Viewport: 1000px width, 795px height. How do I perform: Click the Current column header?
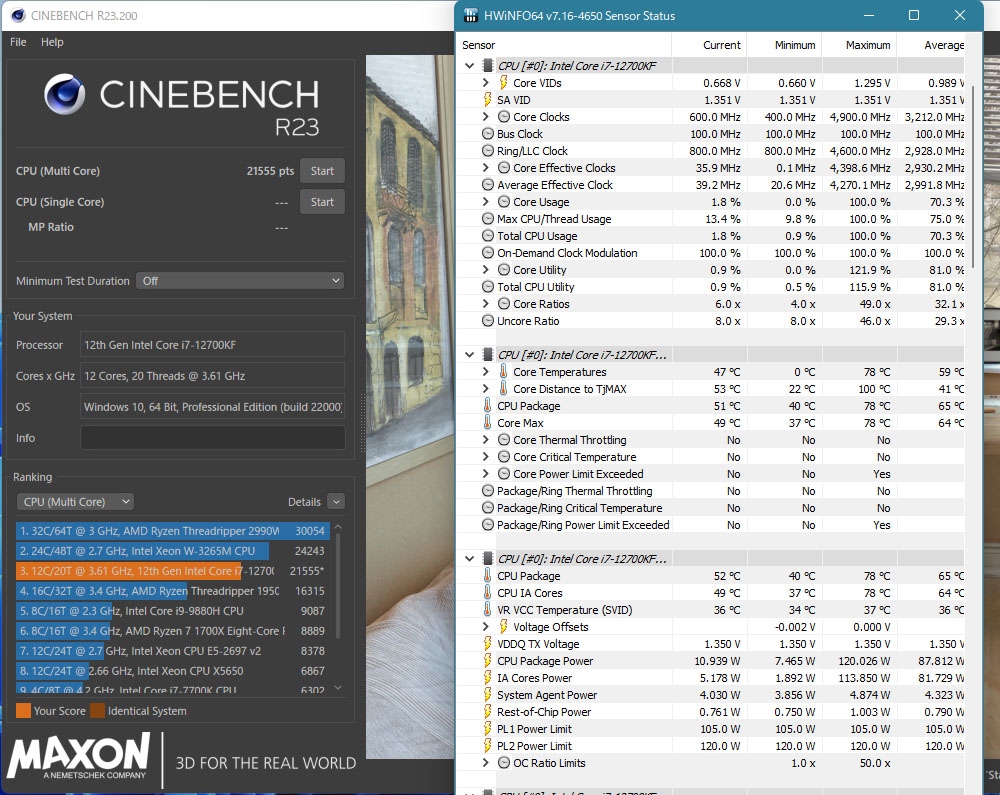tap(709, 45)
